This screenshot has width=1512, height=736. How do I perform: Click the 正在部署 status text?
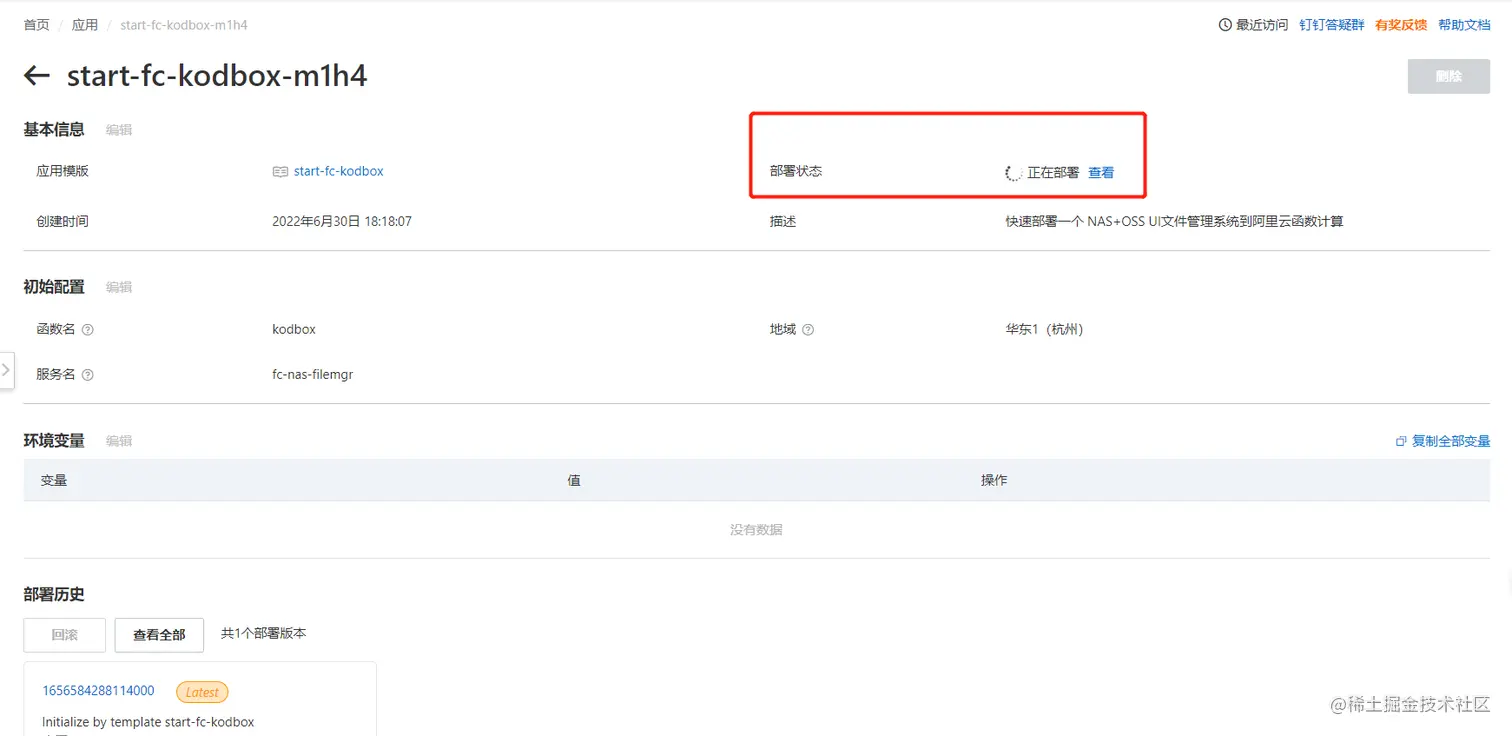click(1053, 173)
